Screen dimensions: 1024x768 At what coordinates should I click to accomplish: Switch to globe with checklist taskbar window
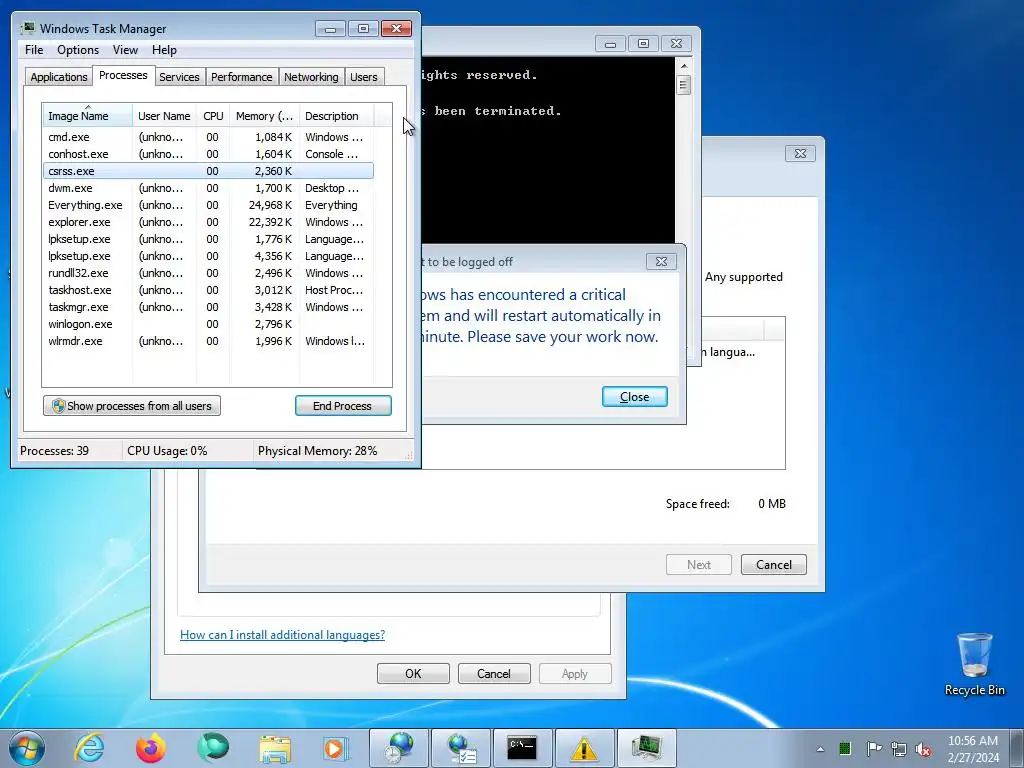(461, 748)
